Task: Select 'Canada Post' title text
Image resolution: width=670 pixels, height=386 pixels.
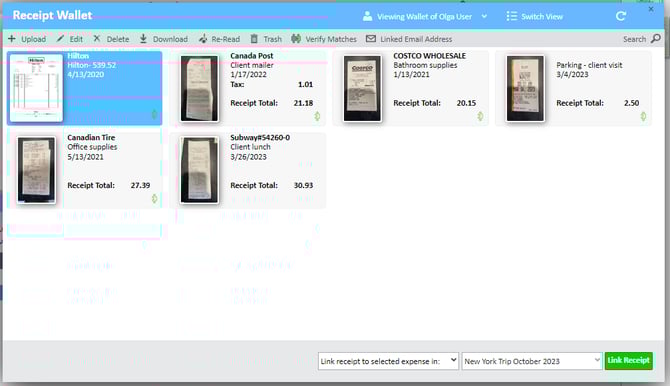Action: (x=252, y=56)
